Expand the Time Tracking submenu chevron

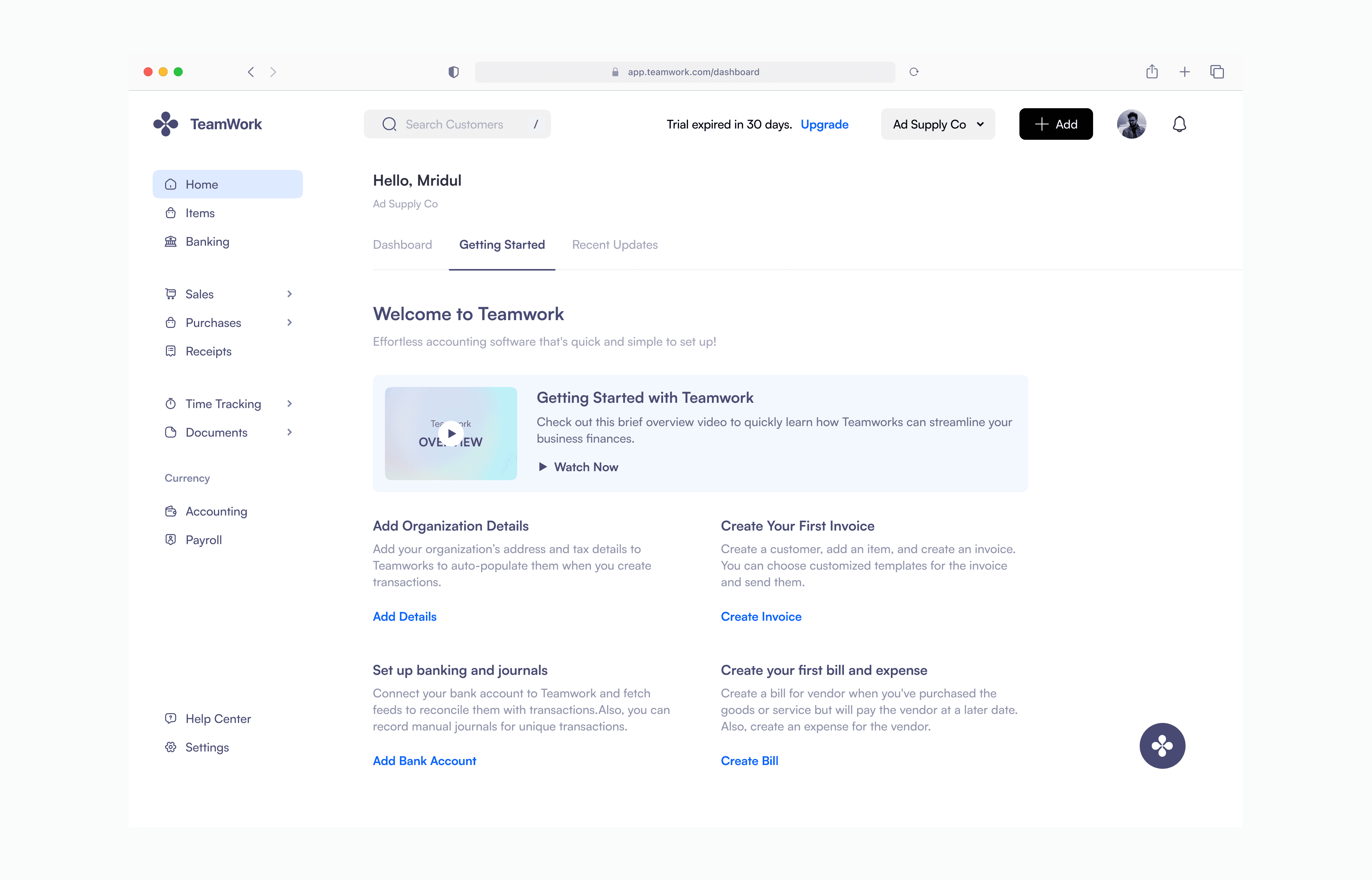point(289,404)
